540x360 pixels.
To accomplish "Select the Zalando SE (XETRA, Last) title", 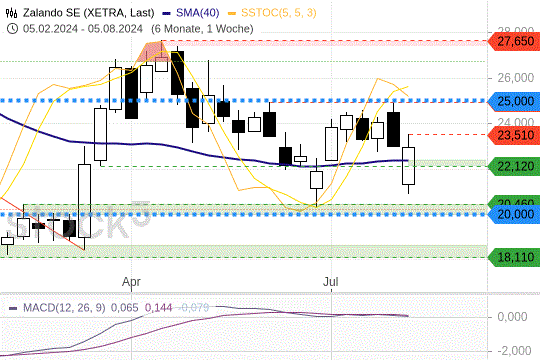I will point(89,13).
